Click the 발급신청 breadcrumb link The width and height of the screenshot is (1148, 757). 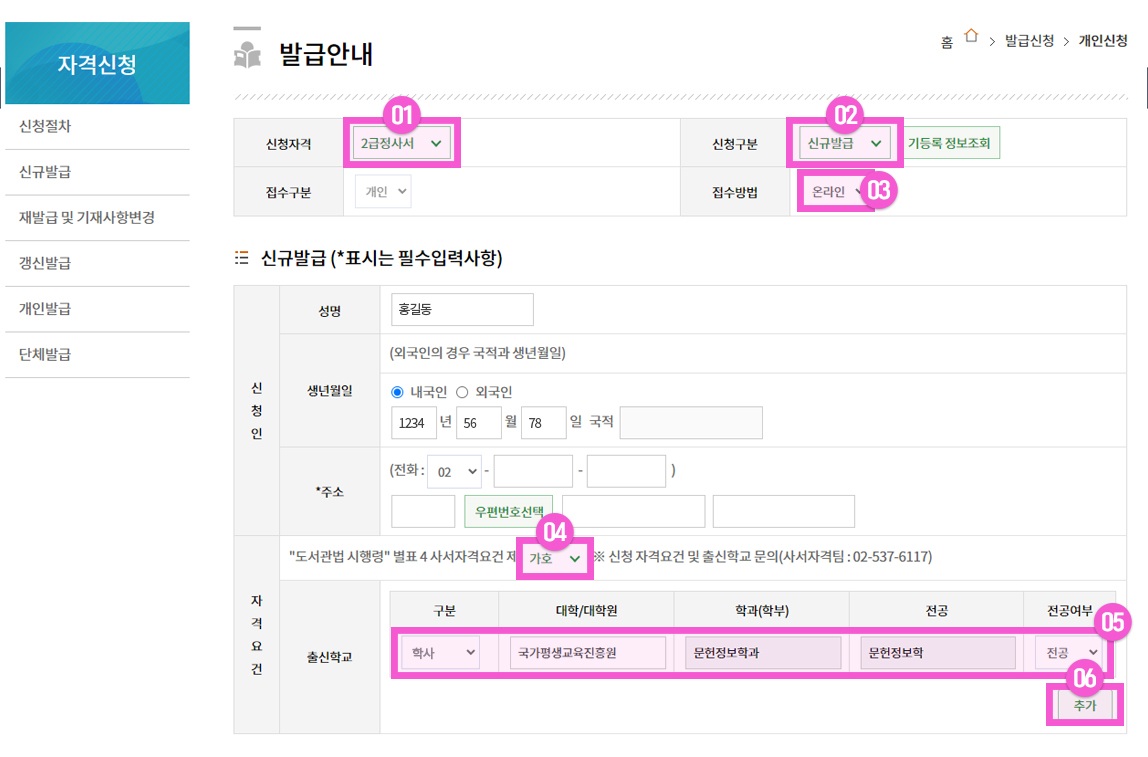pos(1029,41)
